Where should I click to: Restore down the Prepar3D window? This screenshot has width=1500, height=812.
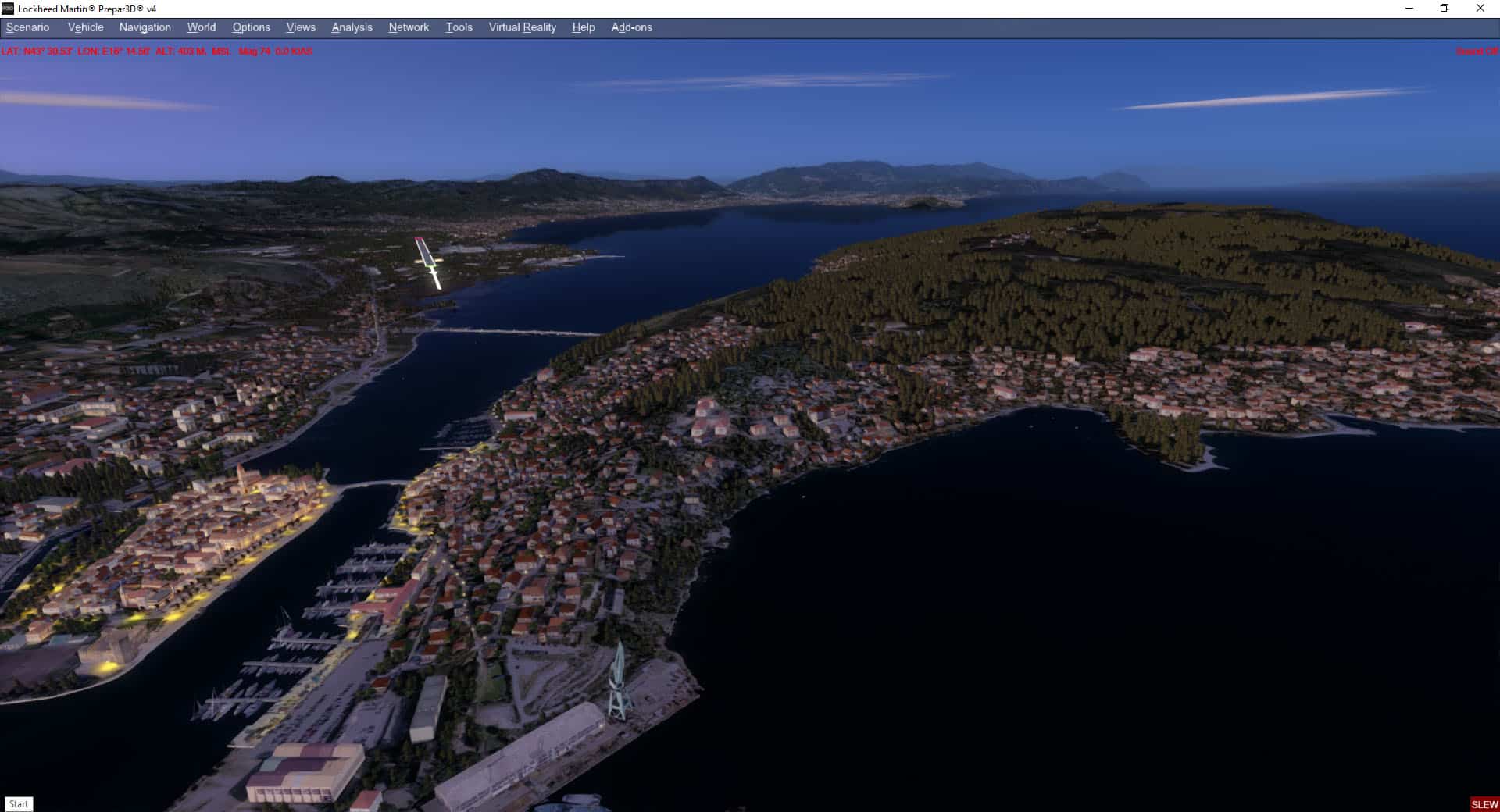1445,9
